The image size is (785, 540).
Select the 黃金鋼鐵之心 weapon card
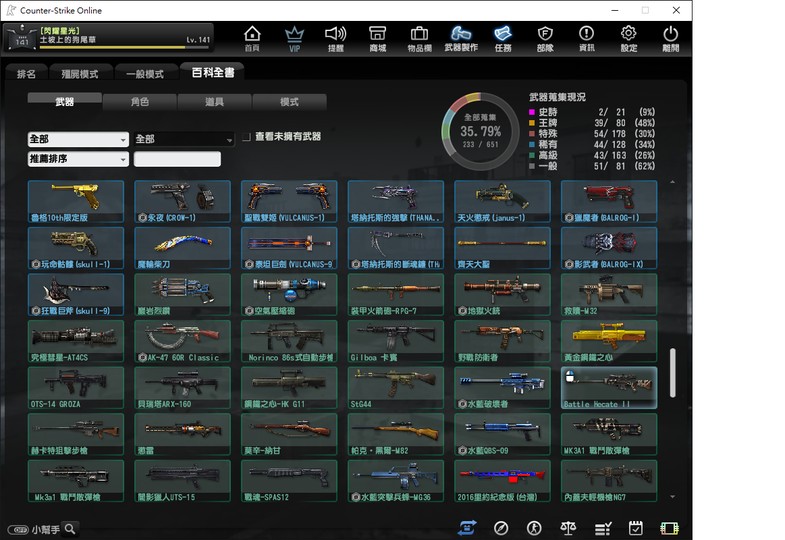[609, 341]
